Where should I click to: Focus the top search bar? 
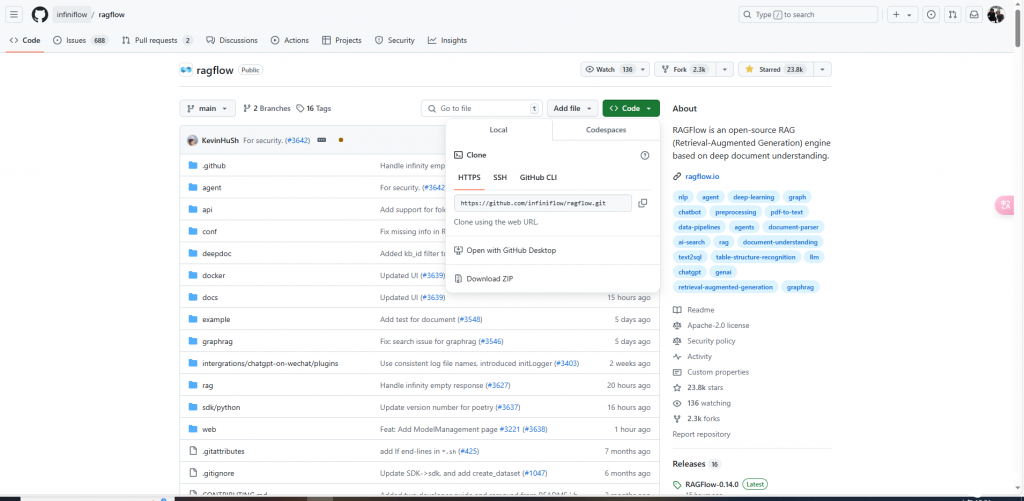click(x=808, y=14)
